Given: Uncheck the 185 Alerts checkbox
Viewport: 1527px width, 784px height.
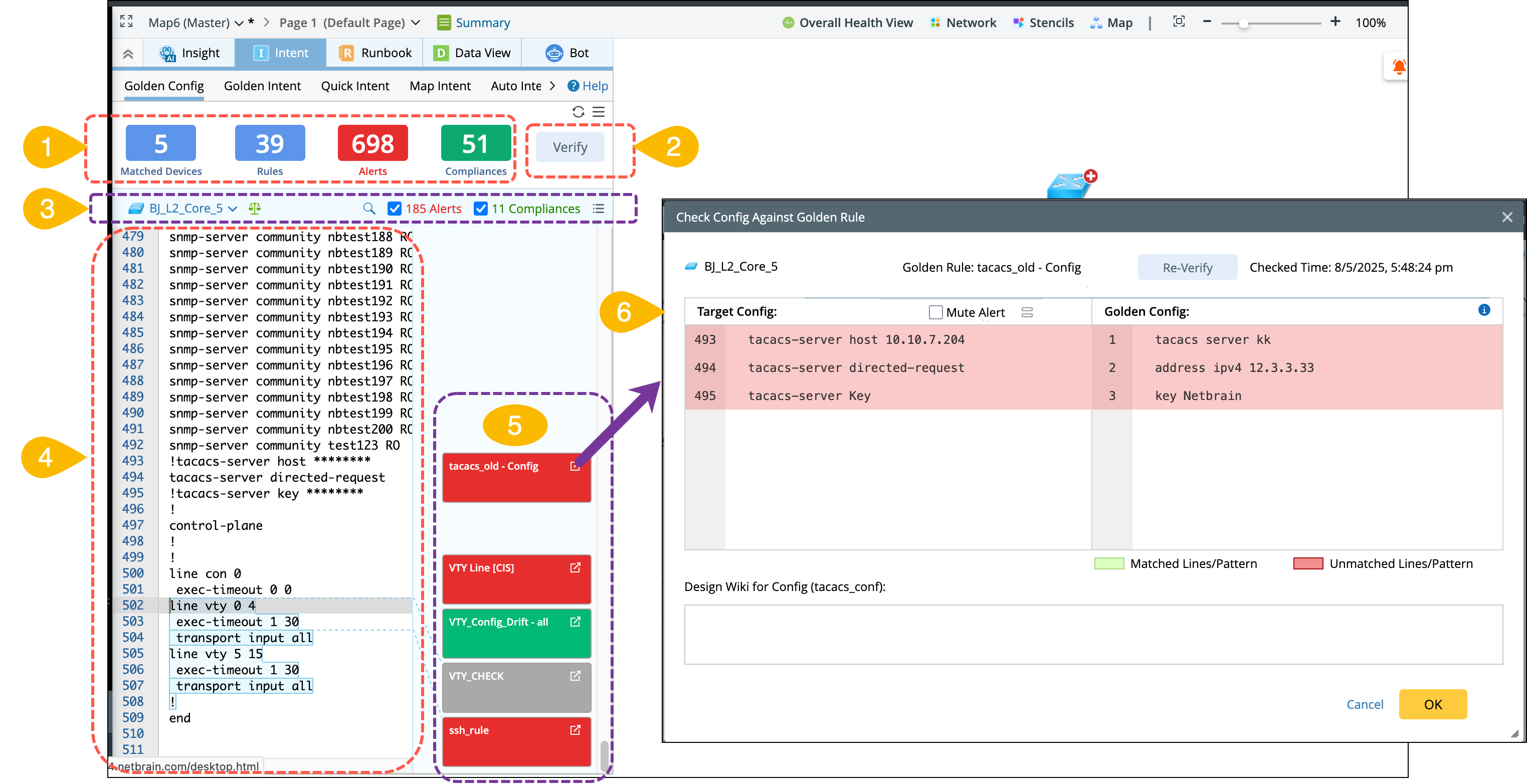Looking at the screenshot, I should click(x=394, y=209).
